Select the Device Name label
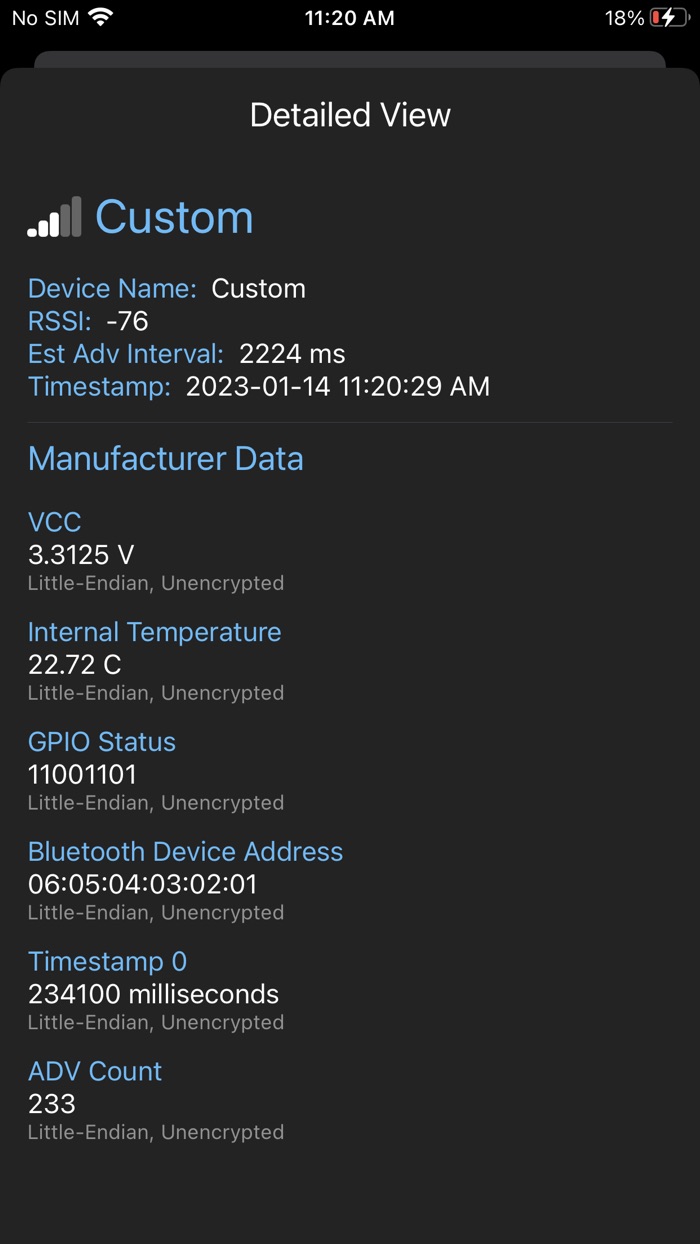 [x=112, y=289]
